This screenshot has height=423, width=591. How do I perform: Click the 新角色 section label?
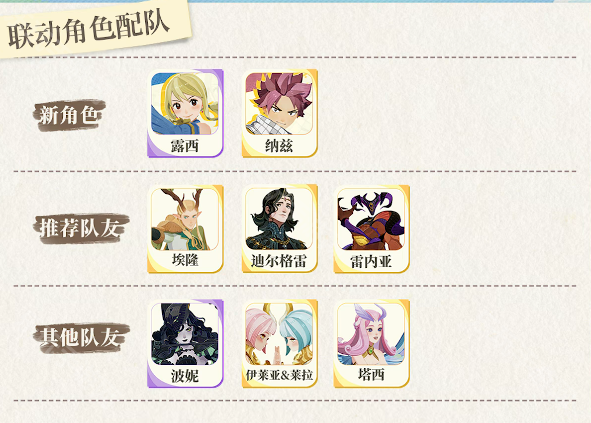click(69, 115)
